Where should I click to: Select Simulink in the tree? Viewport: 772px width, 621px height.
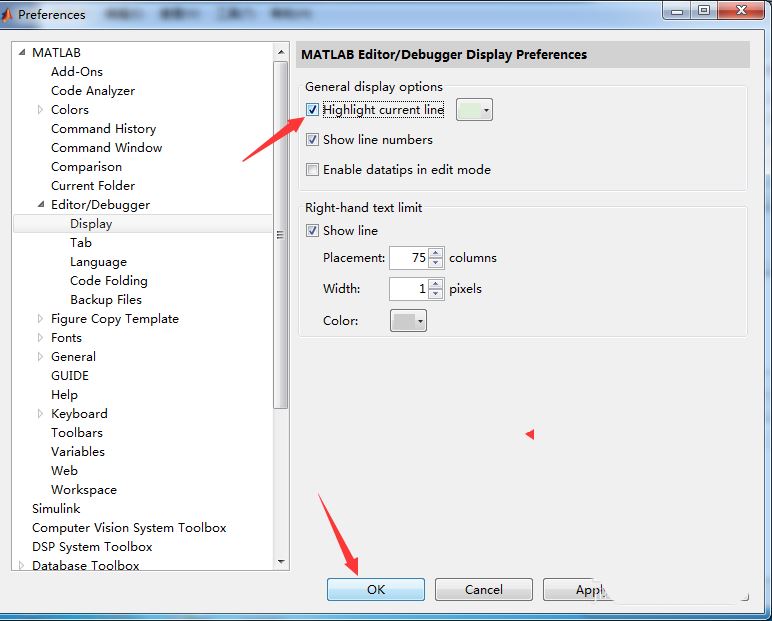[x=56, y=508]
